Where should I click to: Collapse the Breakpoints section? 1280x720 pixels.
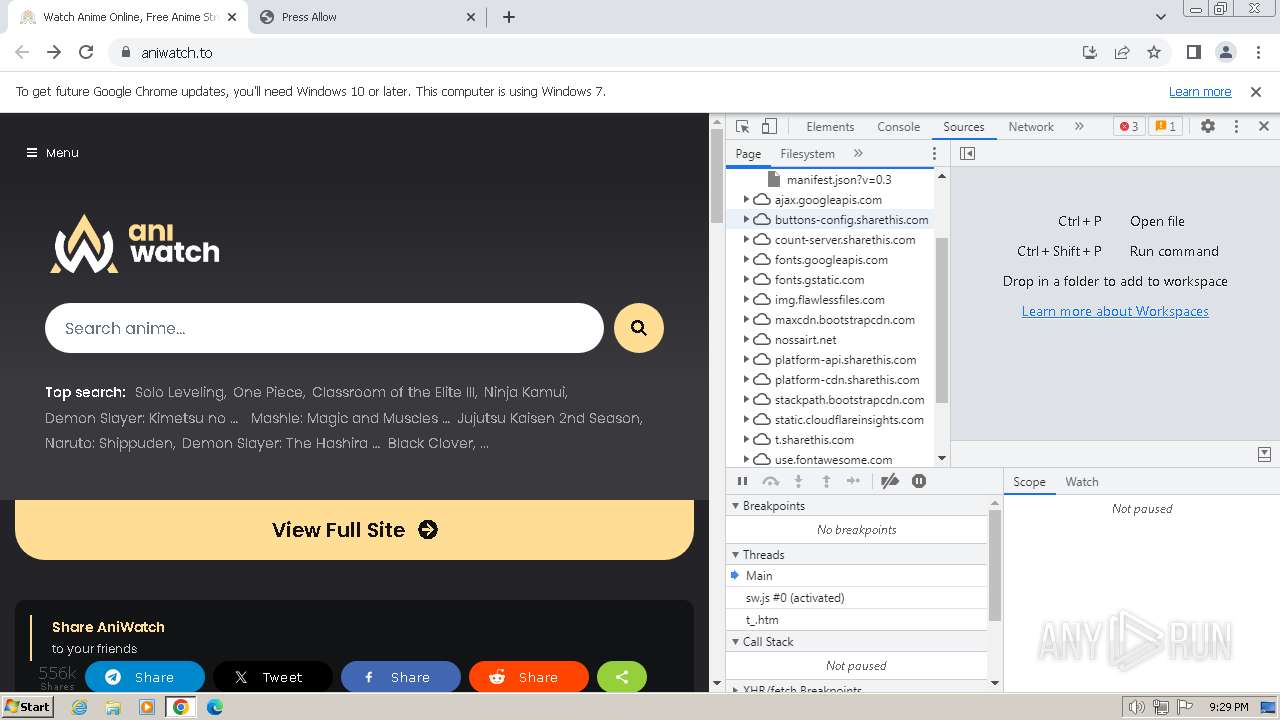point(857,506)
